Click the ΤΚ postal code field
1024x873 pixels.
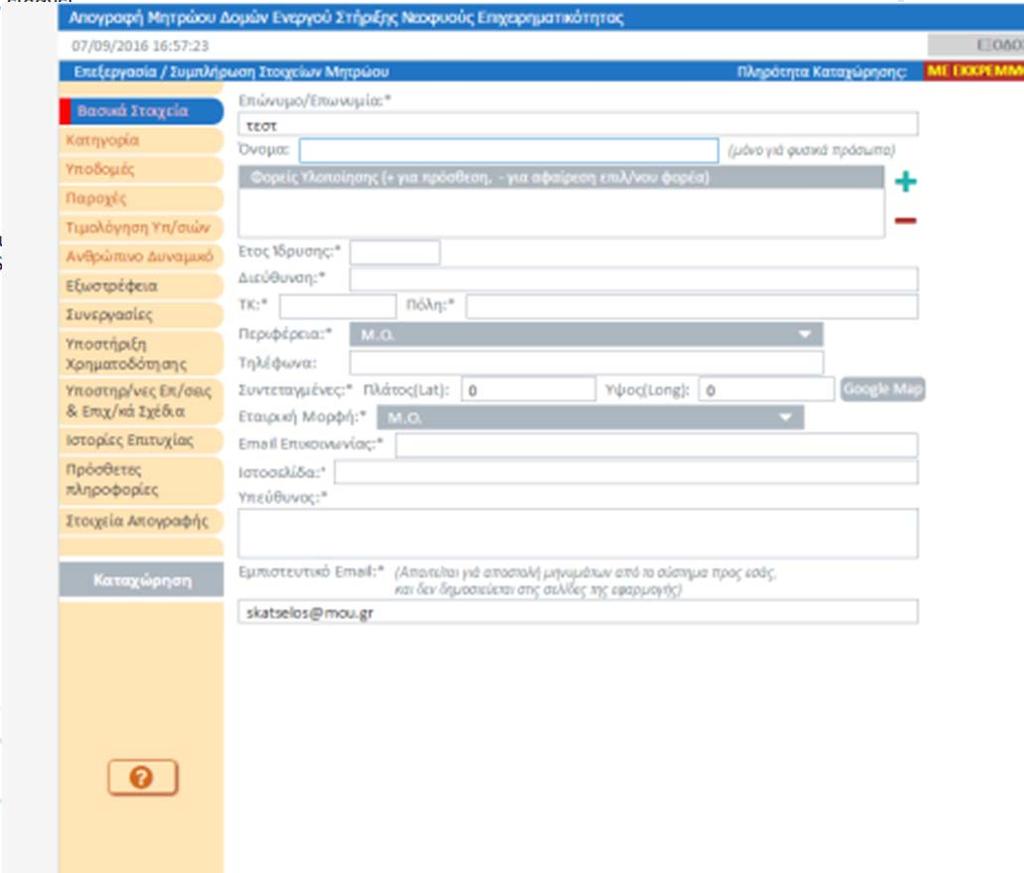point(338,306)
